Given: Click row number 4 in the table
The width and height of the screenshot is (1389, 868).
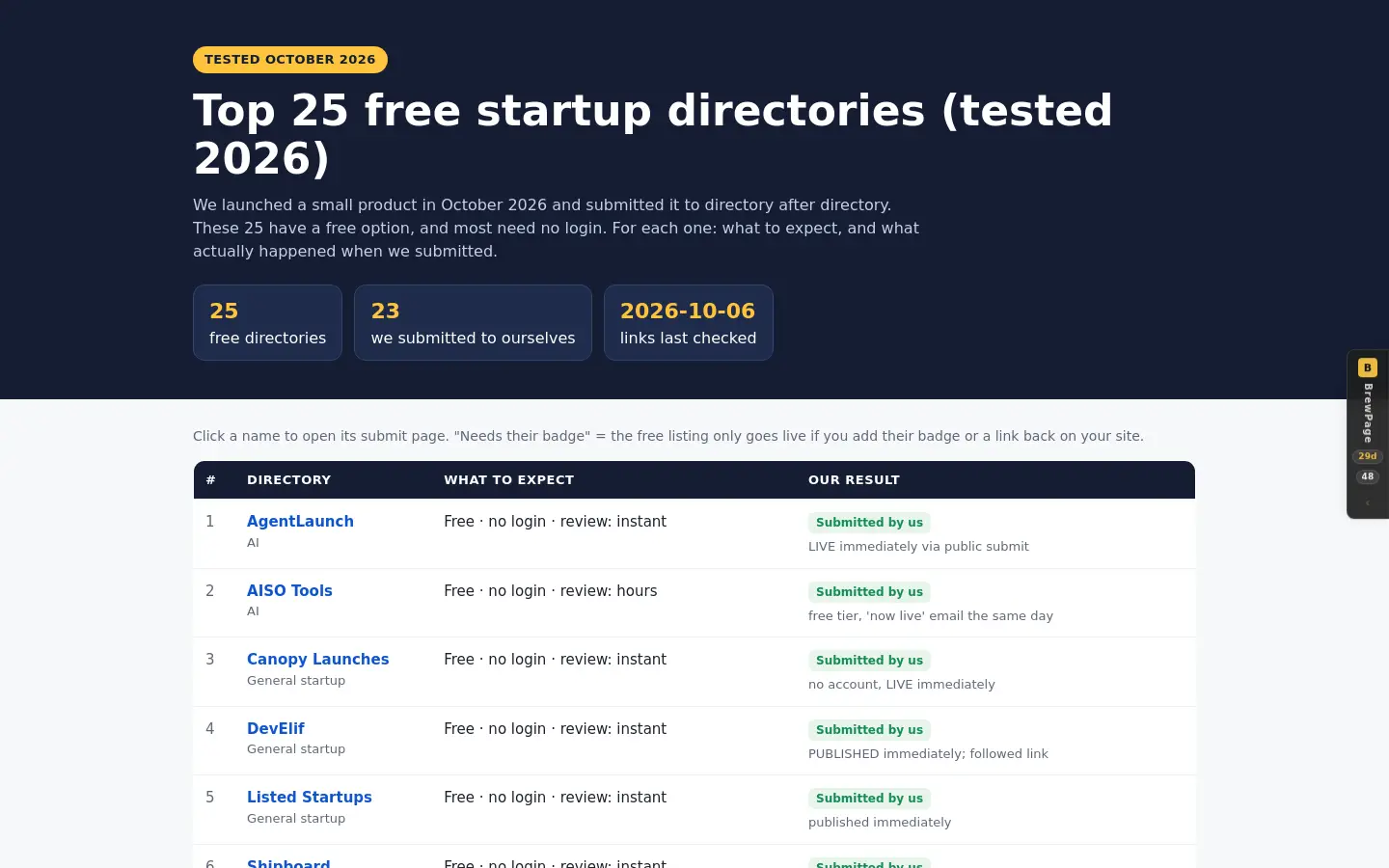Looking at the screenshot, I should (x=209, y=728).
